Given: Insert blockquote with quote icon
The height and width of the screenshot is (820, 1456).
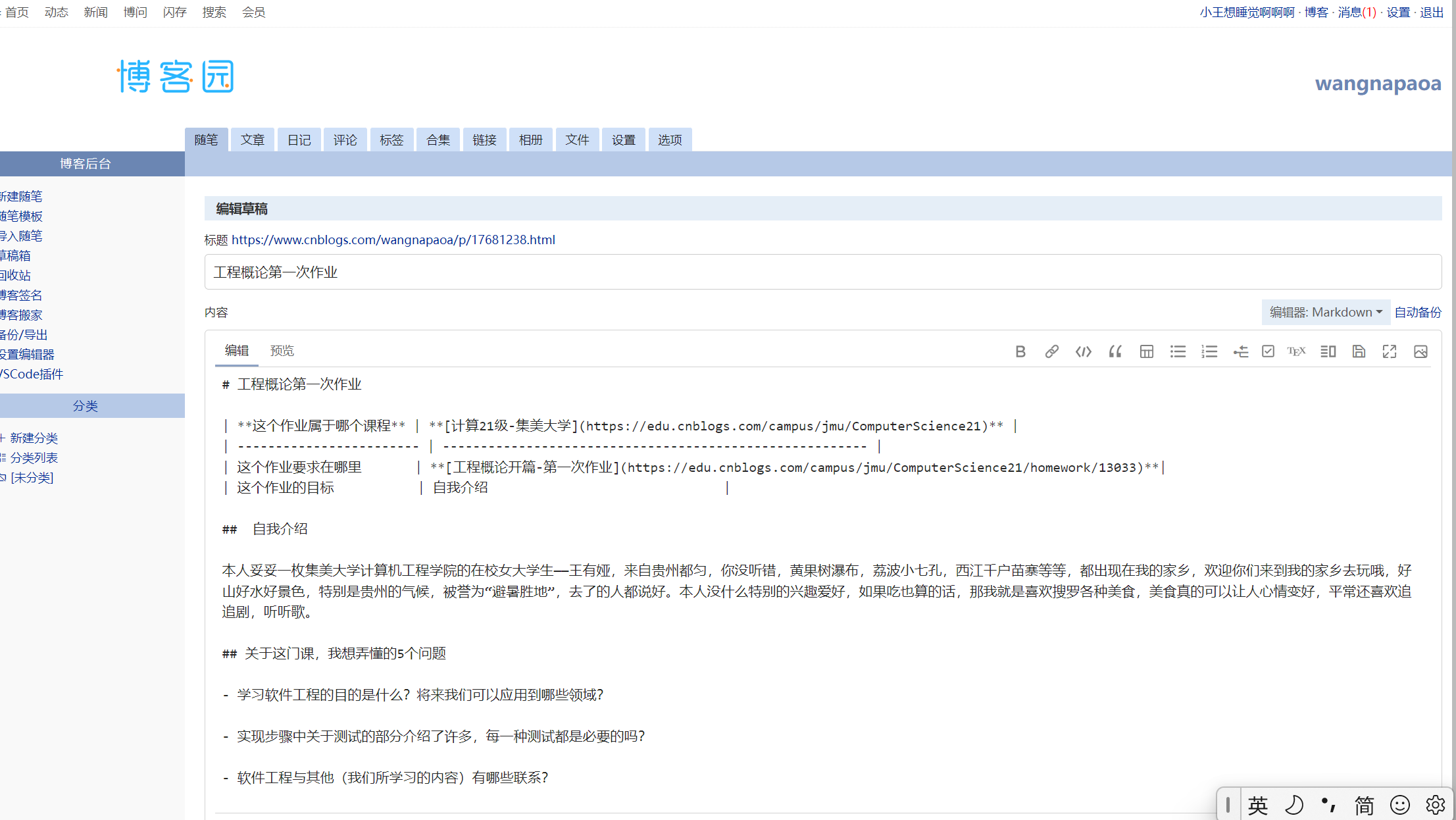Looking at the screenshot, I should click(x=1115, y=351).
